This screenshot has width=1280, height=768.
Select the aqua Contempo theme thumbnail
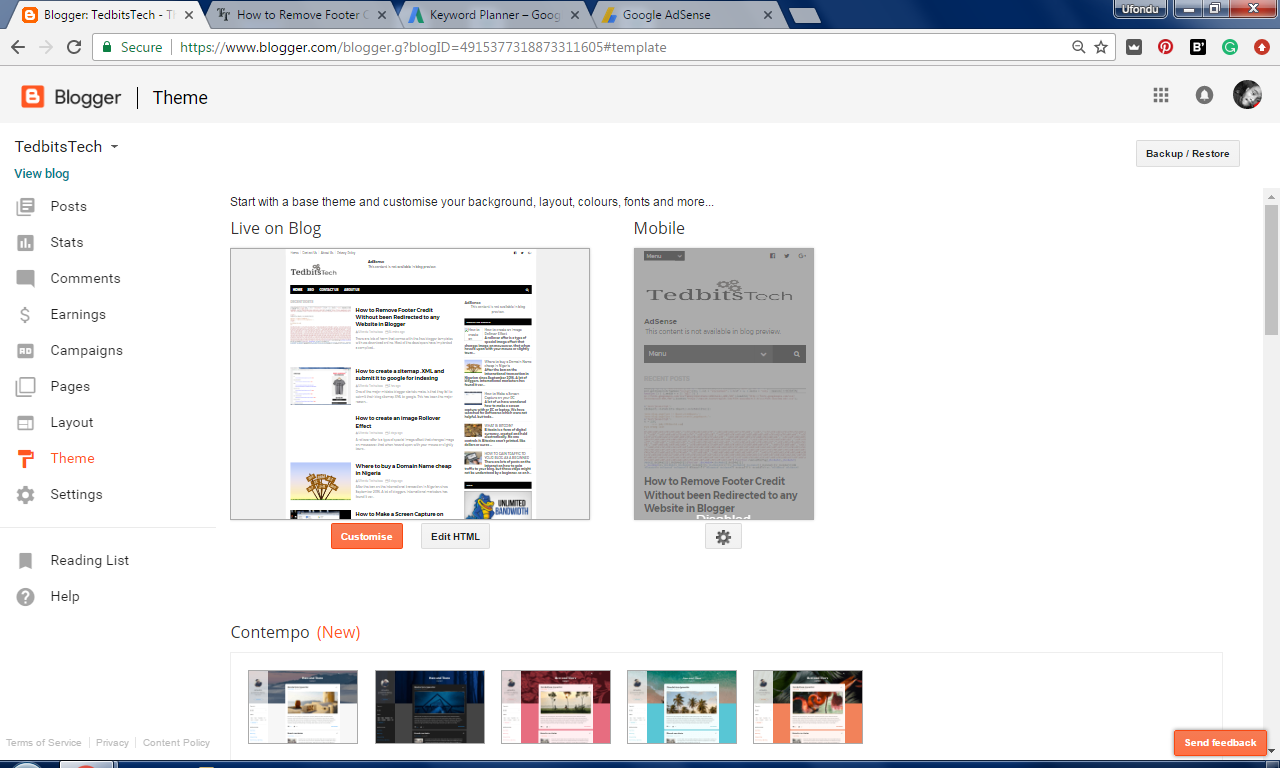pyautogui.click(x=682, y=707)
